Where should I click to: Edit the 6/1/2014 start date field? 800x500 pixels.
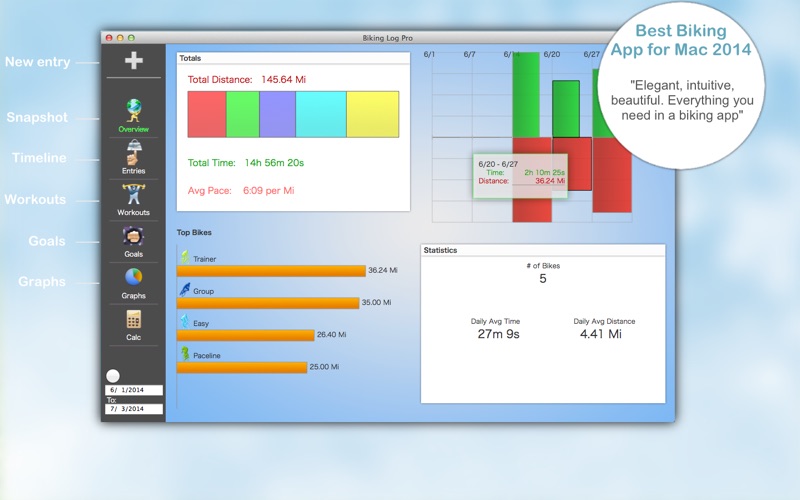(134, 390)
